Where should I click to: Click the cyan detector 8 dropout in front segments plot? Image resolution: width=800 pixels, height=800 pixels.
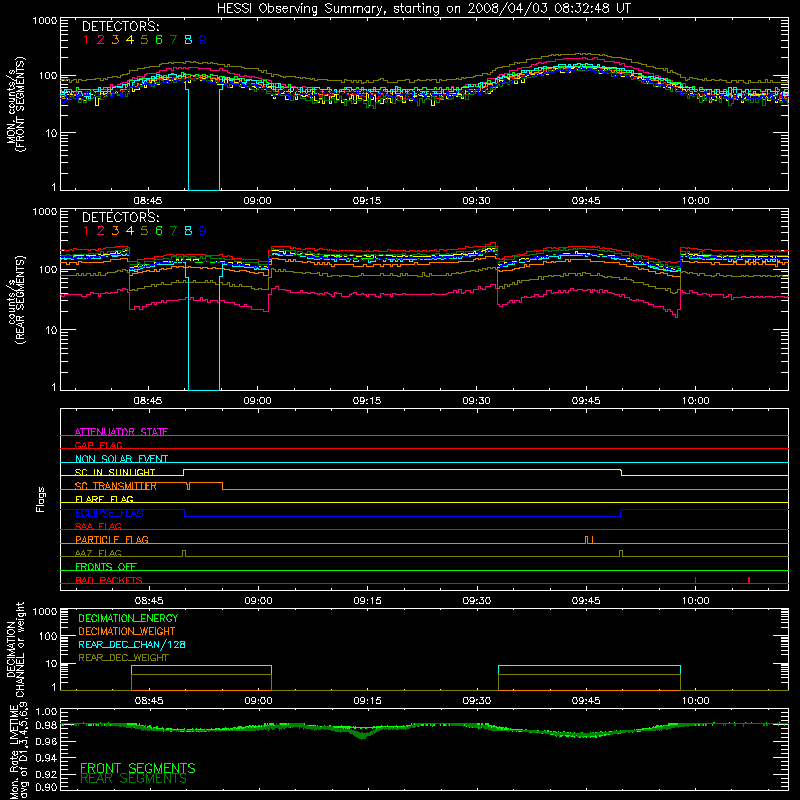click(204, 138)
